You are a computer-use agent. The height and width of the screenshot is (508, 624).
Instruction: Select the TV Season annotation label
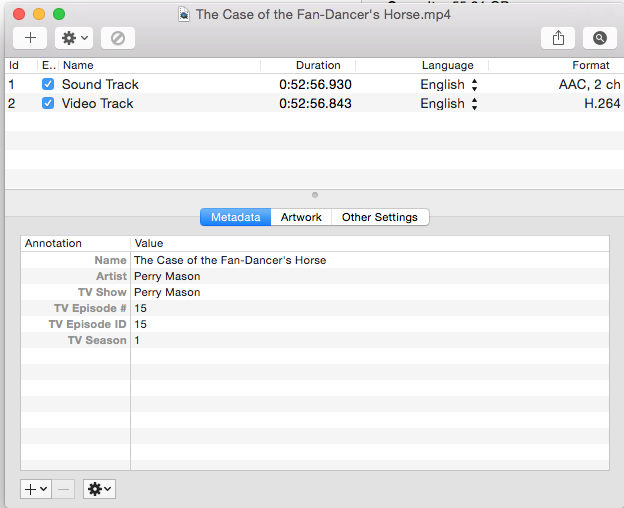pos(97,340)
